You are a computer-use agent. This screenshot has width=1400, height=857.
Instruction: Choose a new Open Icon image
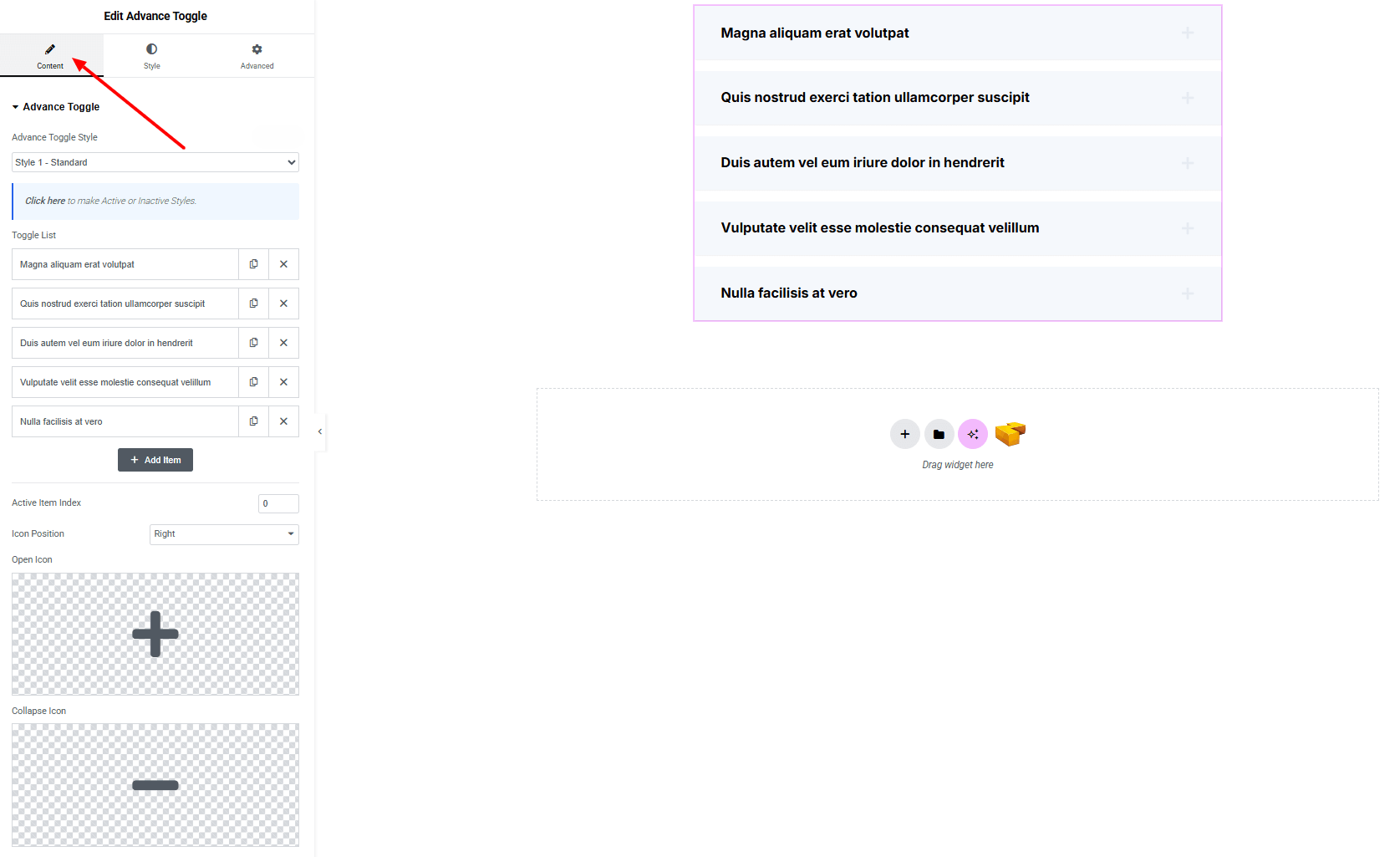pyautogui.click(x=155, y=634)
